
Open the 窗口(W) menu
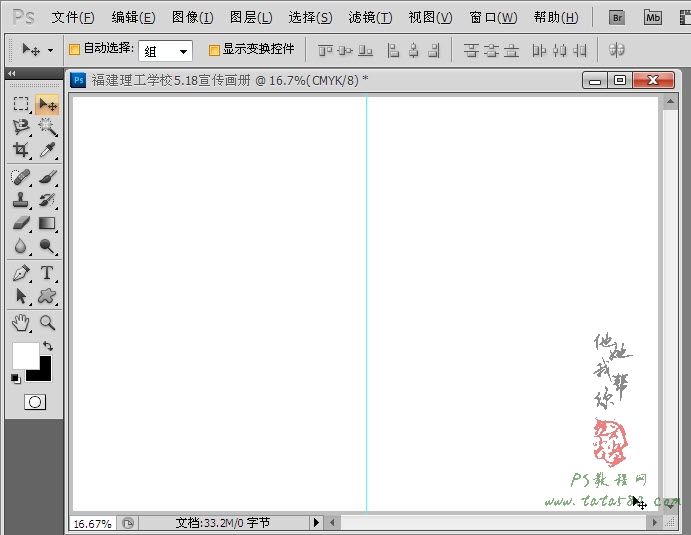pos(493,18)
